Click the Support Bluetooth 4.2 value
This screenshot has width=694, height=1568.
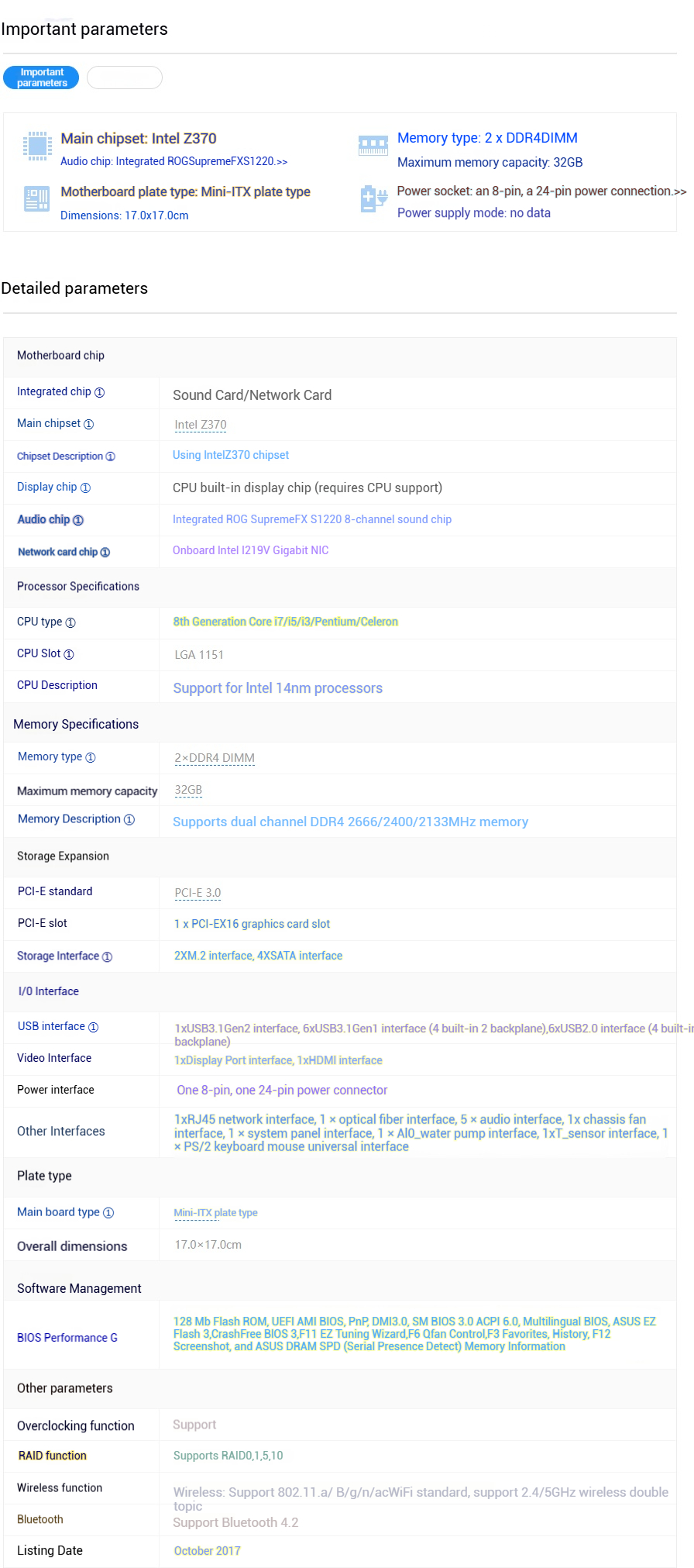pos(236,1523)
